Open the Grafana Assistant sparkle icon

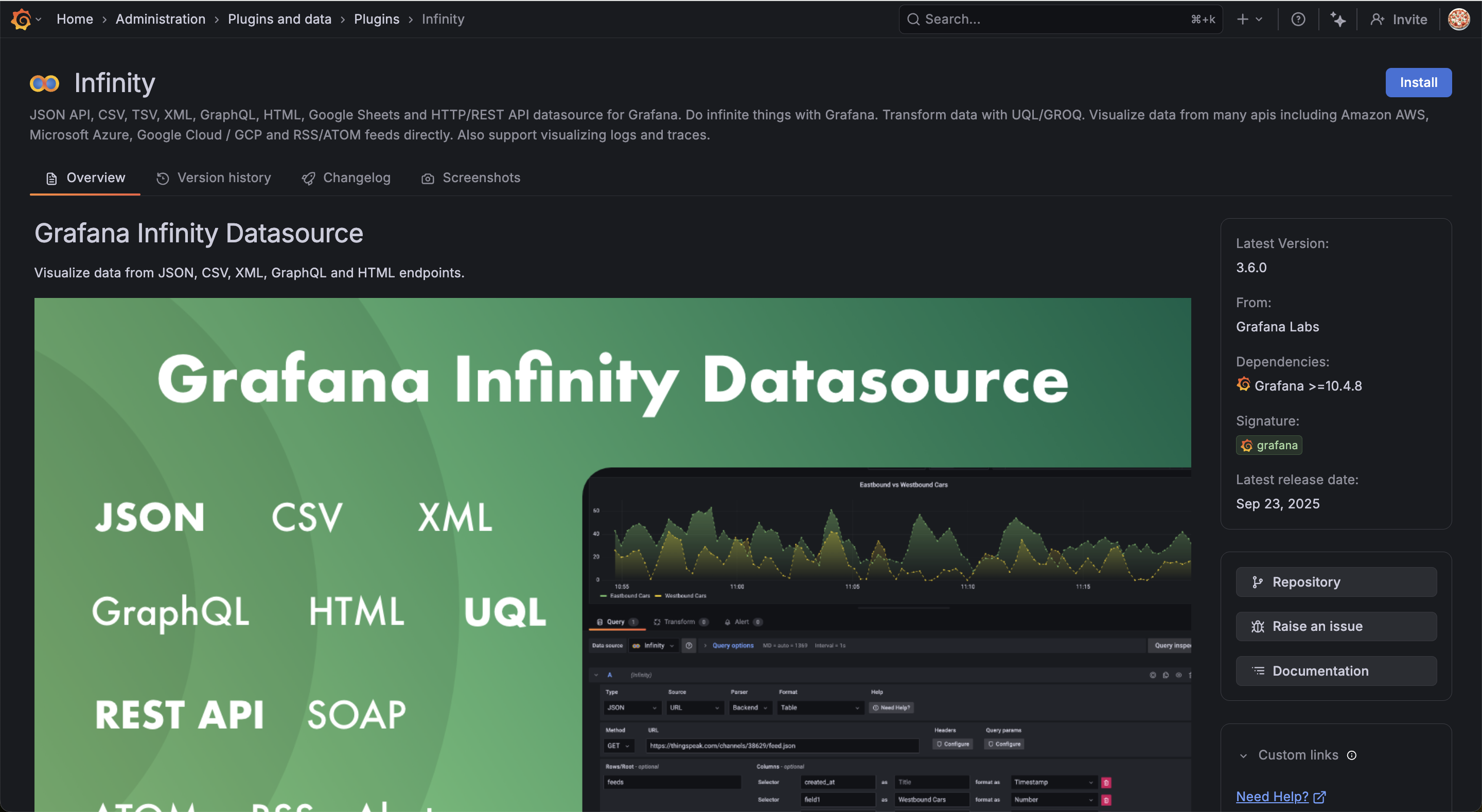pos(1337,19)
